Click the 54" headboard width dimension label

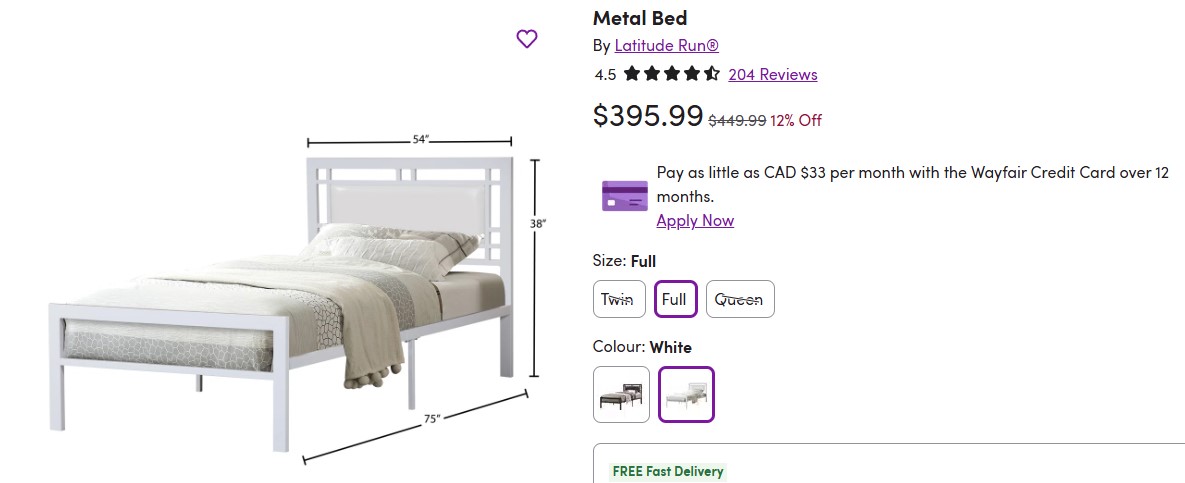(x=420, y=139)
